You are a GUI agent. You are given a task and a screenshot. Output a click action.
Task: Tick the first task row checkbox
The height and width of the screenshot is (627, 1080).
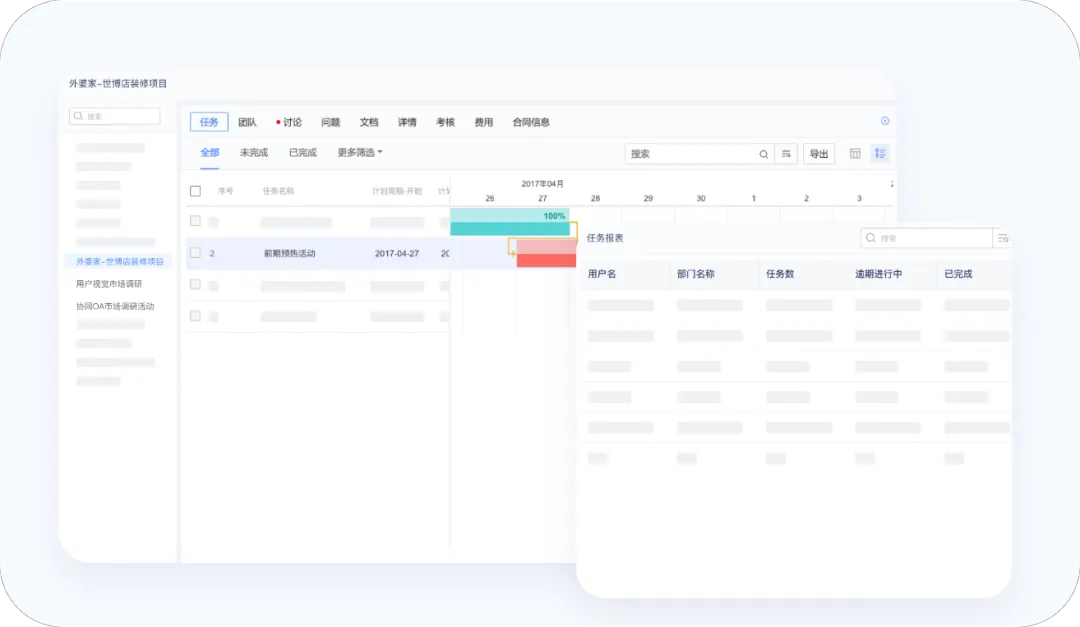click(195, 221)
